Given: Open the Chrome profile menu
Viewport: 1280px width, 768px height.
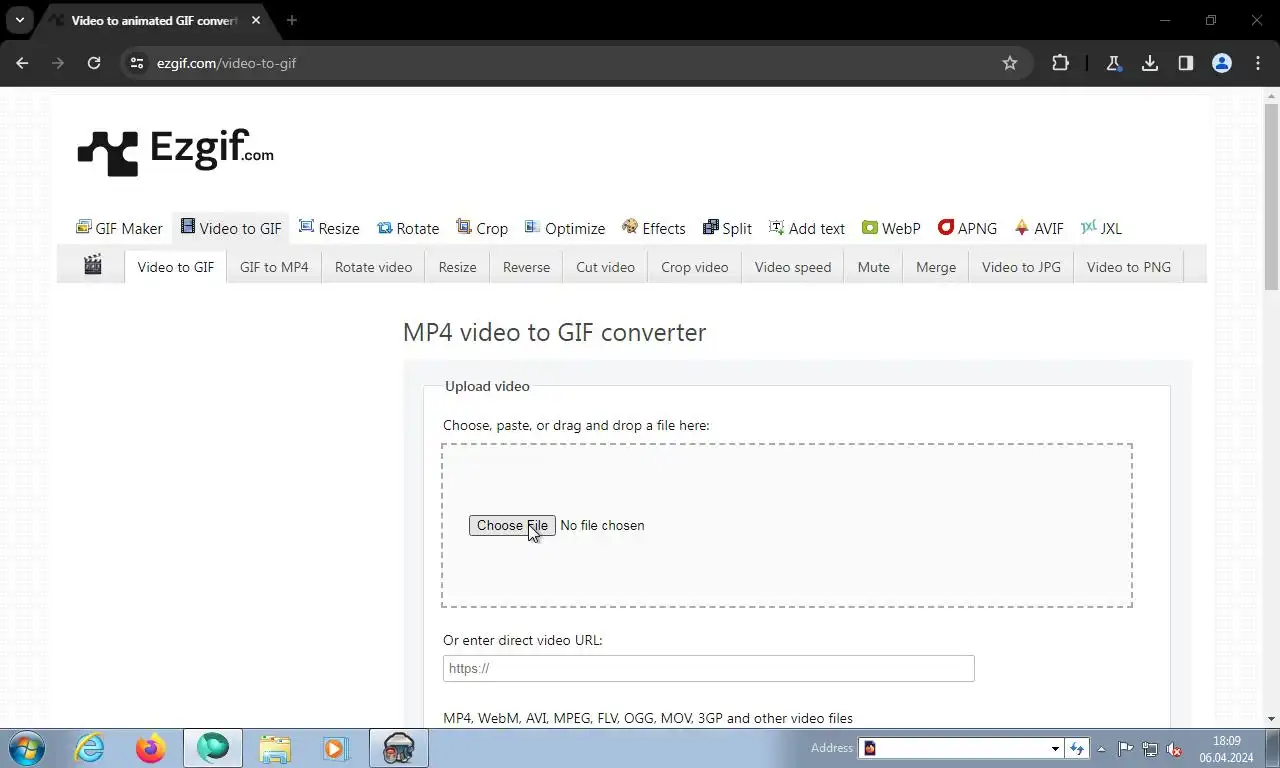Looking at the screenshot, I should click(x=1221, y=63).
